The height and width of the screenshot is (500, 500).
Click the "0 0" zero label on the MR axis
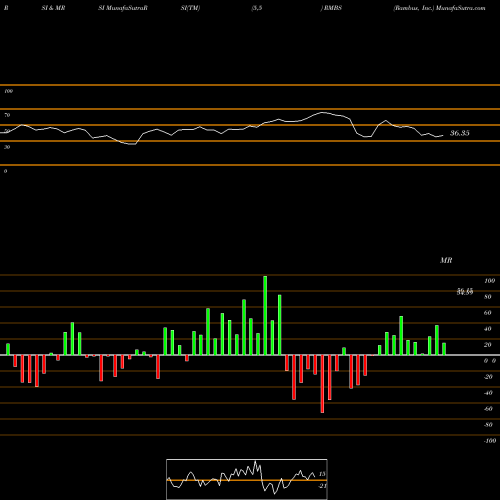coord(490,361)
